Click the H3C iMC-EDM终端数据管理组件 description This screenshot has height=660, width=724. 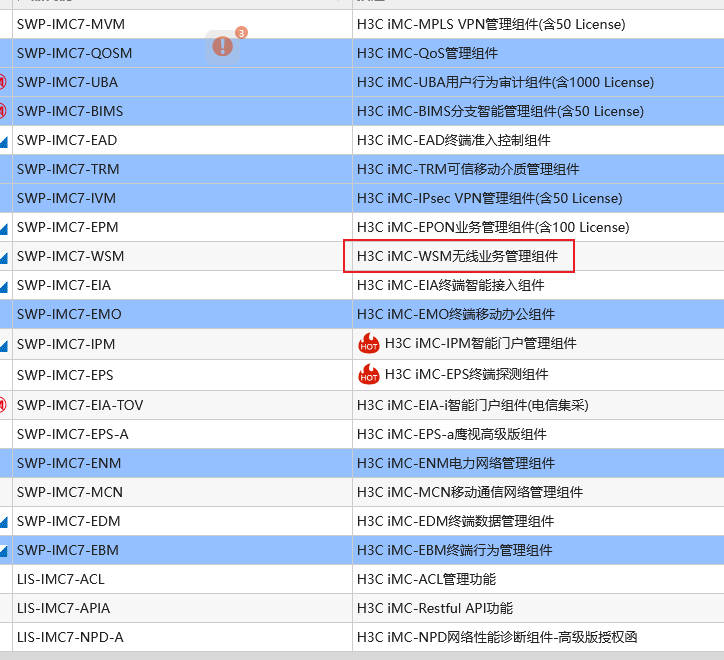point(456,521)
